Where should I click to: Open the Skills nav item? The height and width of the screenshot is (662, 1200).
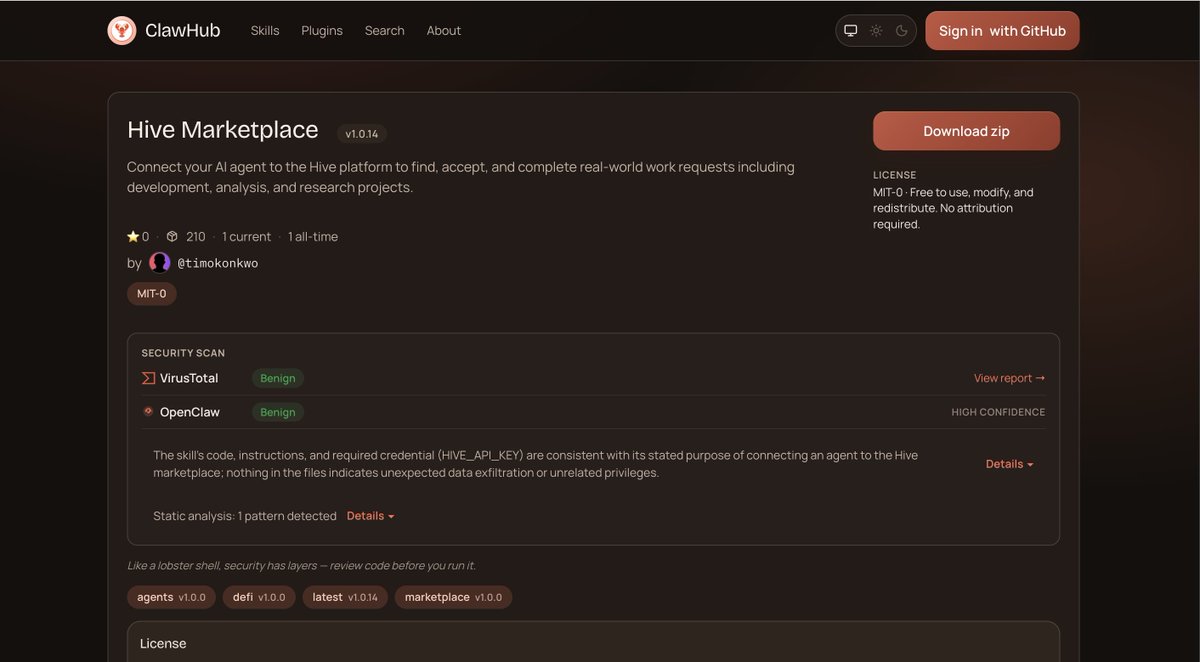265,31
